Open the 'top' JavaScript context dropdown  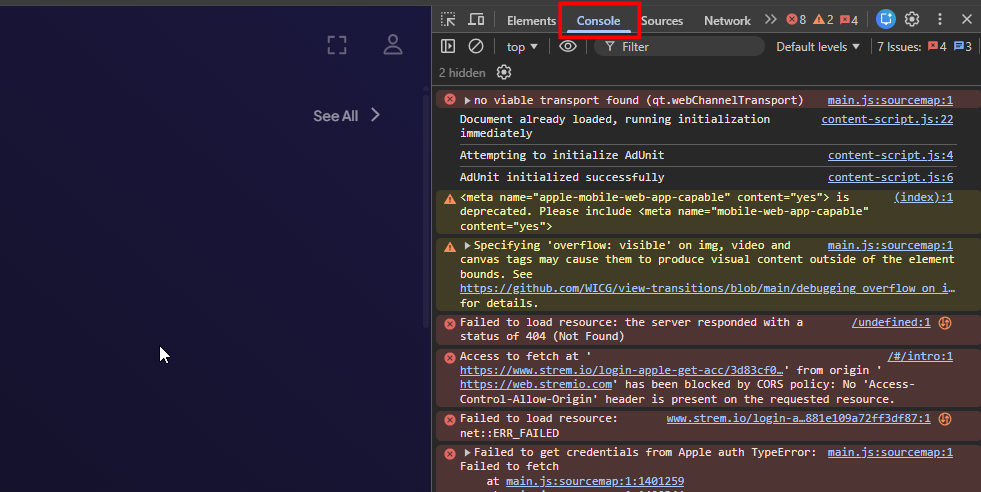(522, 46)
